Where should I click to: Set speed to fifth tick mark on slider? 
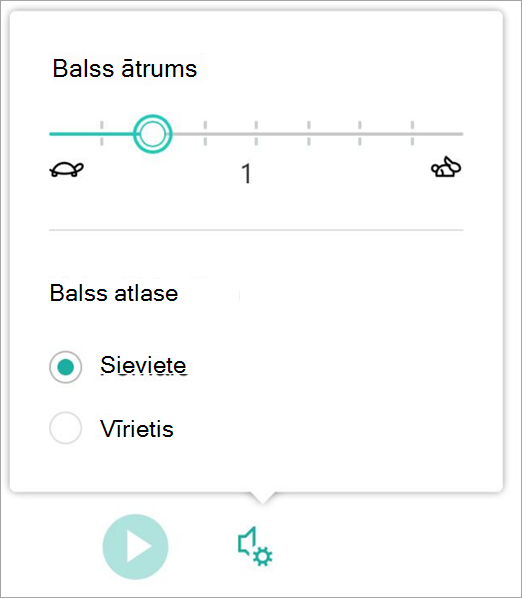click(x=309, y=133)
